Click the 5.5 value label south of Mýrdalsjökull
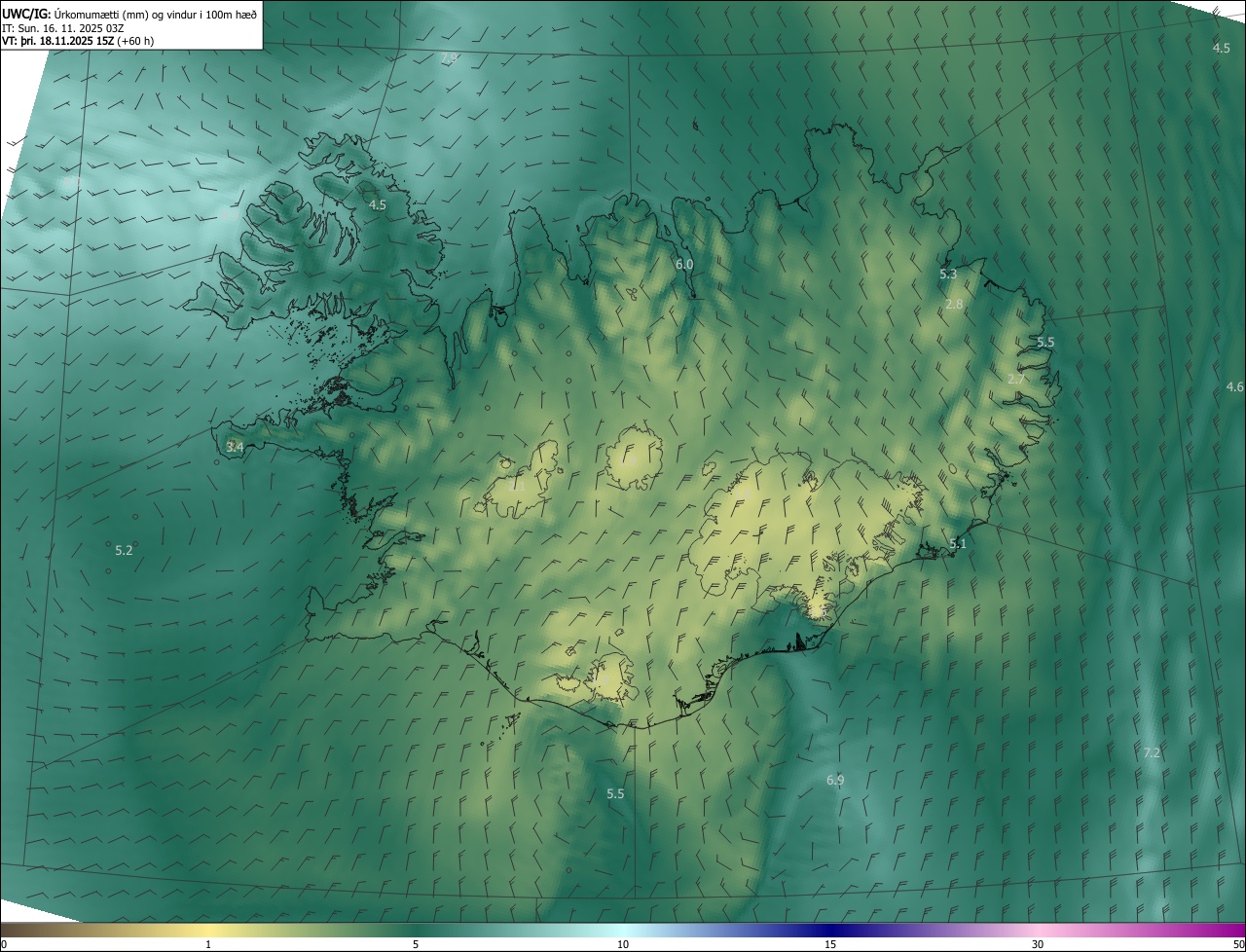Viewport: 1246px width, 952px height. pyautogui.click(x=615, y=794)
